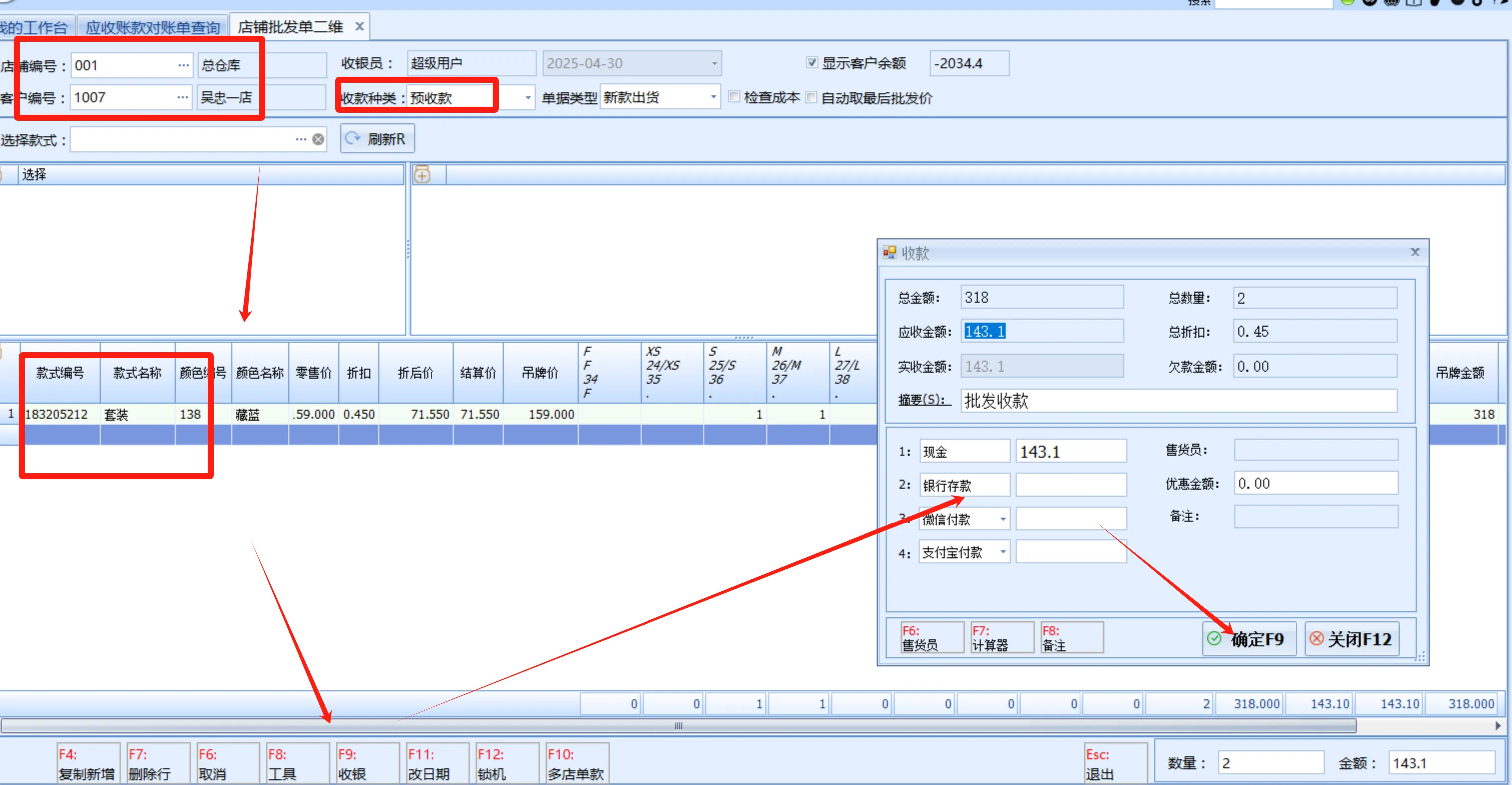The image size is (1512, 785).
Task: Open the 微信付款 payment method dropdown
Action: [x=1003, y=519]
